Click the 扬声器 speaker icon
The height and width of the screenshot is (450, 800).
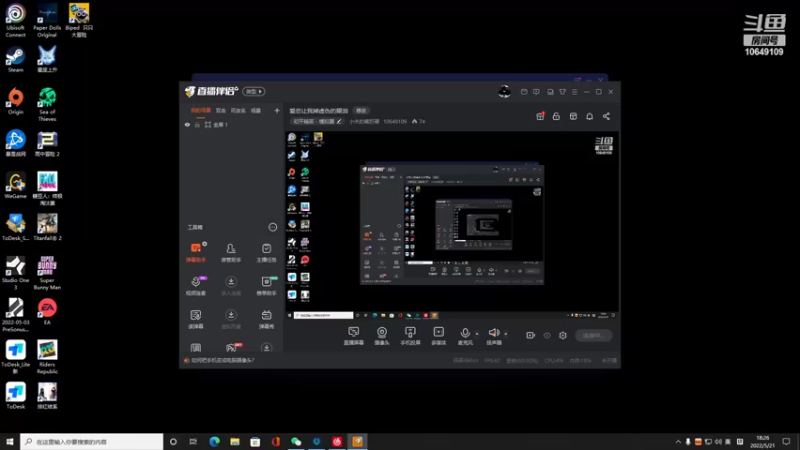[493, 333]
